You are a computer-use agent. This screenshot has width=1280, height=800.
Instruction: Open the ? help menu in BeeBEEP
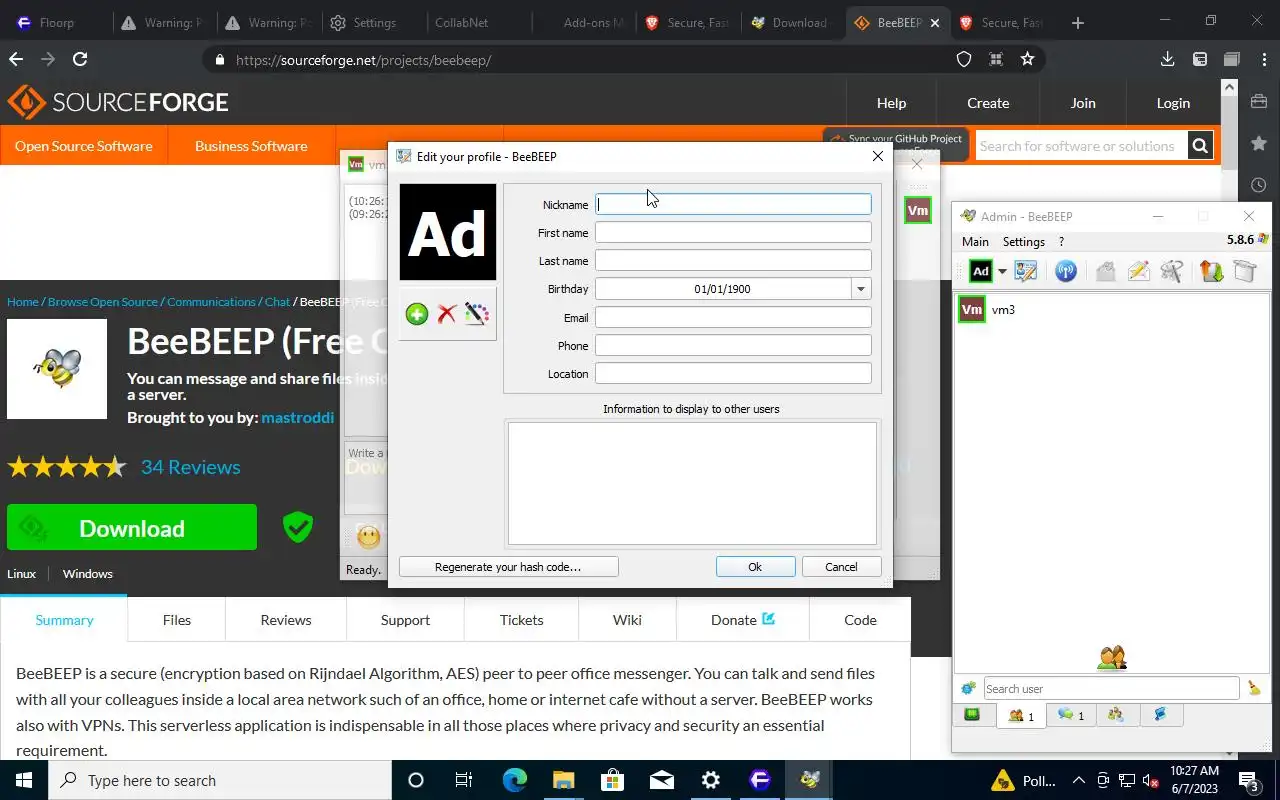click(1061, 241)
